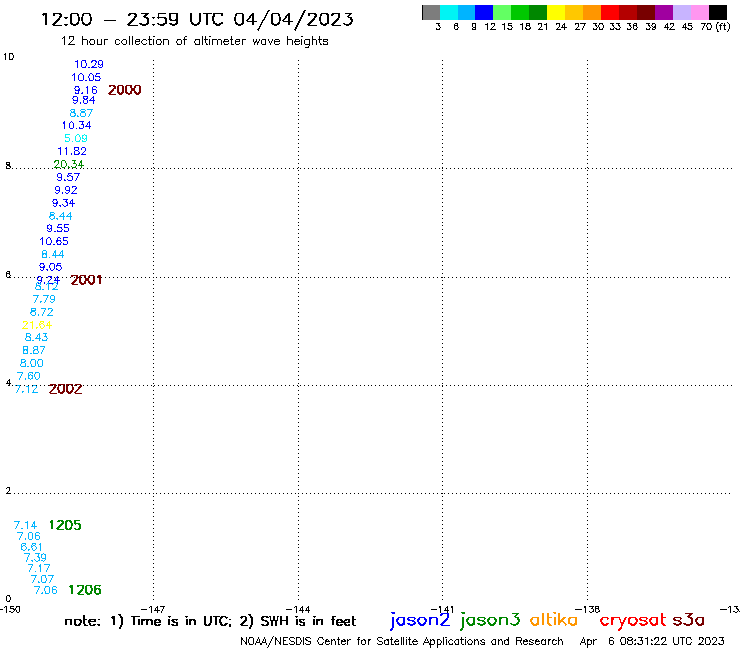740x650 pixels.
Task: Select the purple swatch in the legend
Action: pyautogui.click(x=664, y=12)
